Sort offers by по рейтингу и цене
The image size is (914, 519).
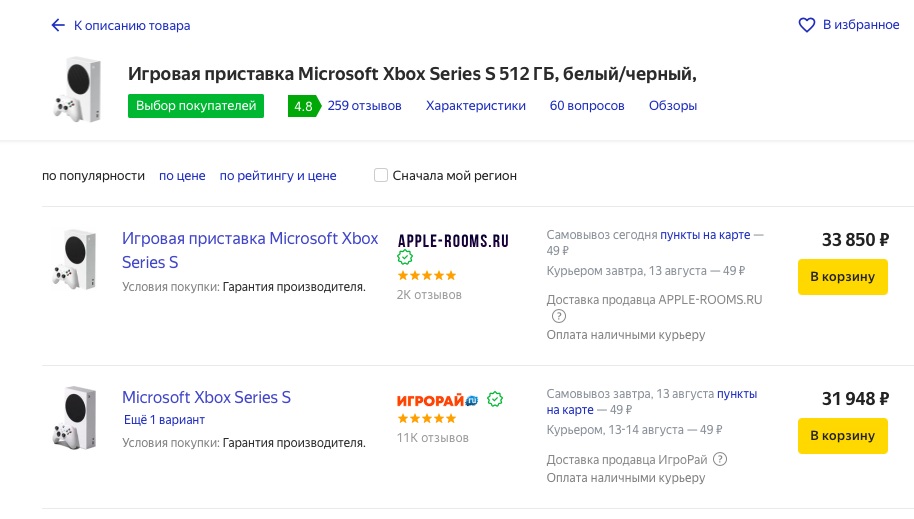point(278,176)
